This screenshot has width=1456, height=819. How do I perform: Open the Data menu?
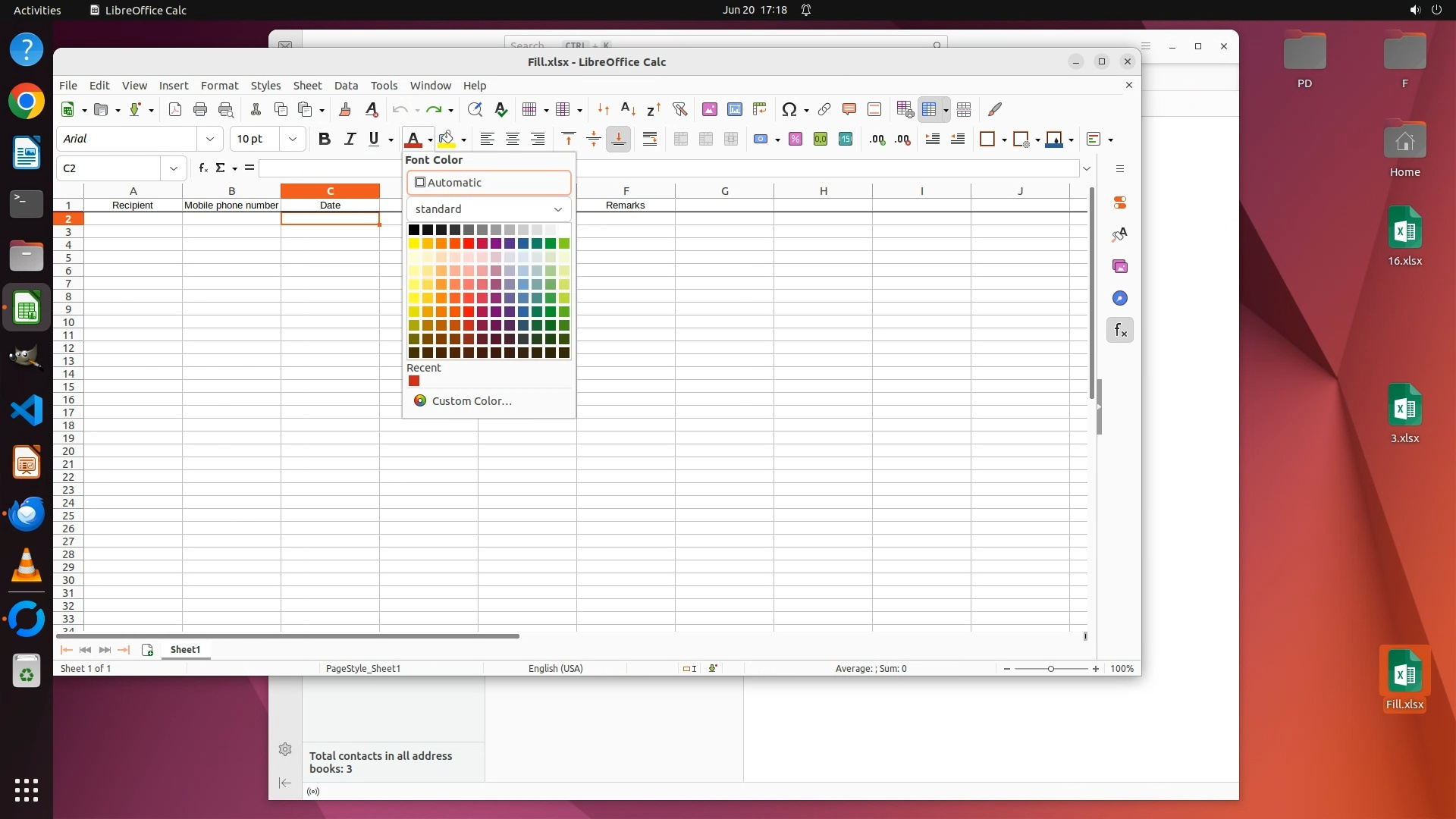[x=346, y=86]
